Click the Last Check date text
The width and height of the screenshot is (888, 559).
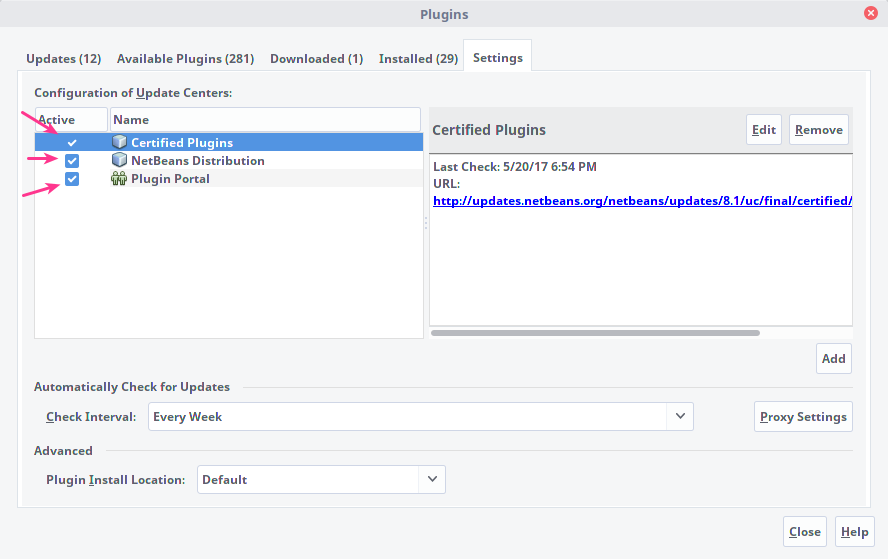[x=515, y=167]
